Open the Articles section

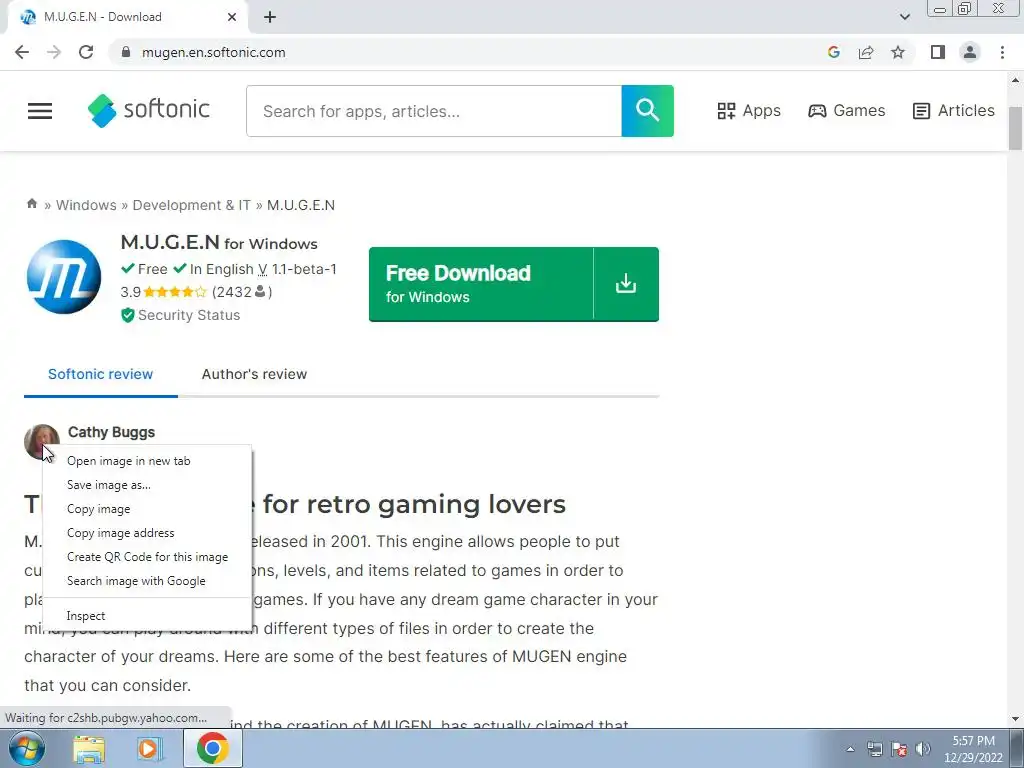coord(953,110)
